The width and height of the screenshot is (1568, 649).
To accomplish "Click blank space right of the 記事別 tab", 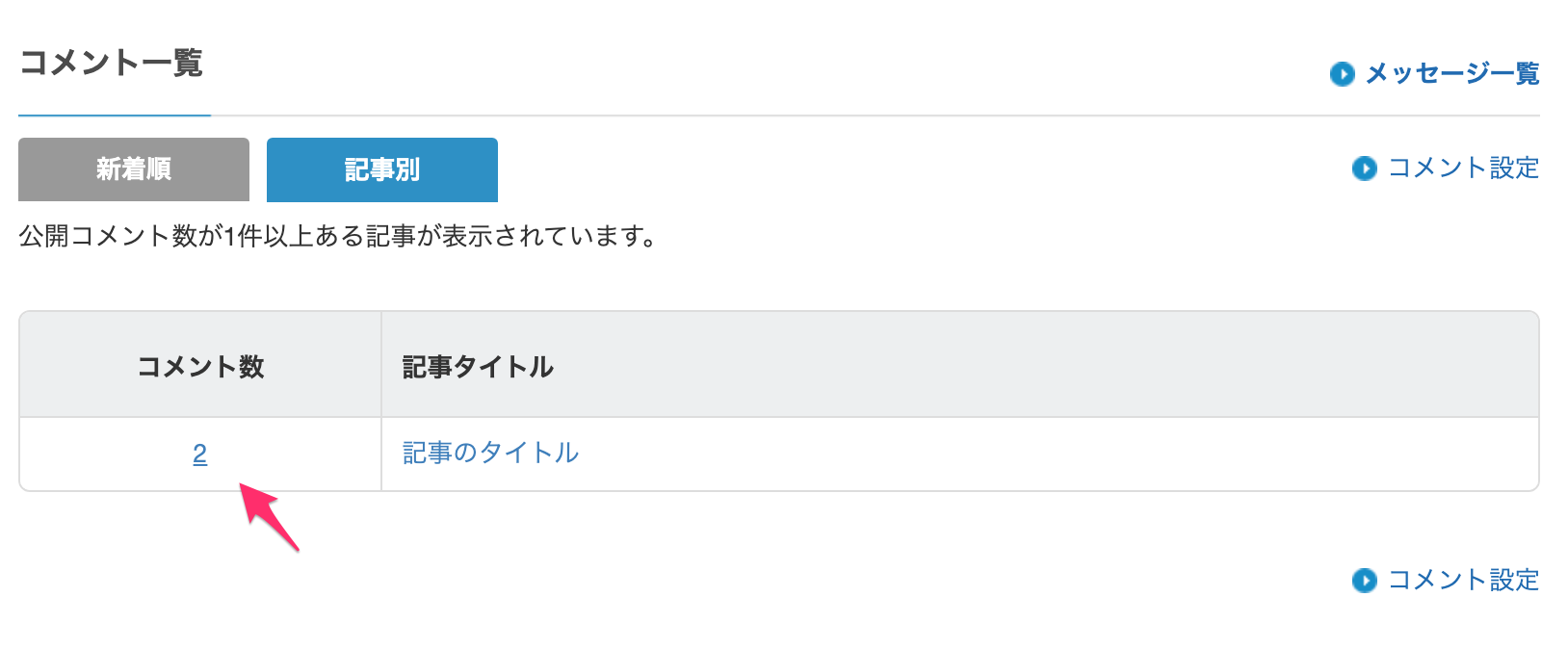I will tap(867, 169).
